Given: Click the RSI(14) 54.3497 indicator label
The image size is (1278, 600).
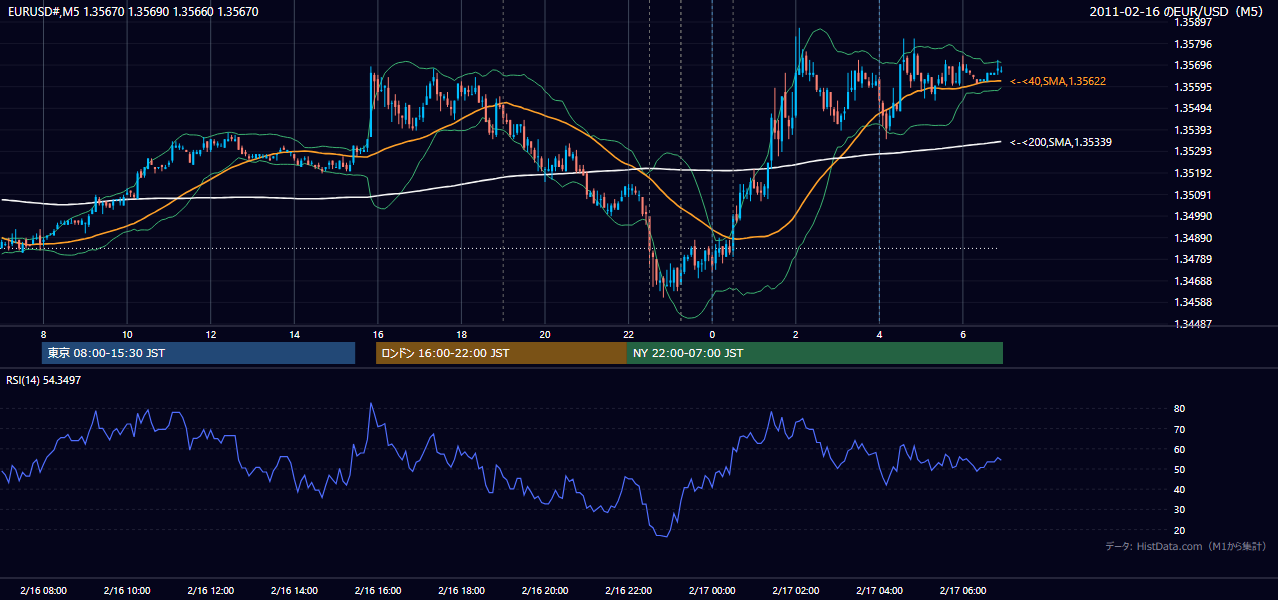Looking at the screenshot, I should pos(44,380).
